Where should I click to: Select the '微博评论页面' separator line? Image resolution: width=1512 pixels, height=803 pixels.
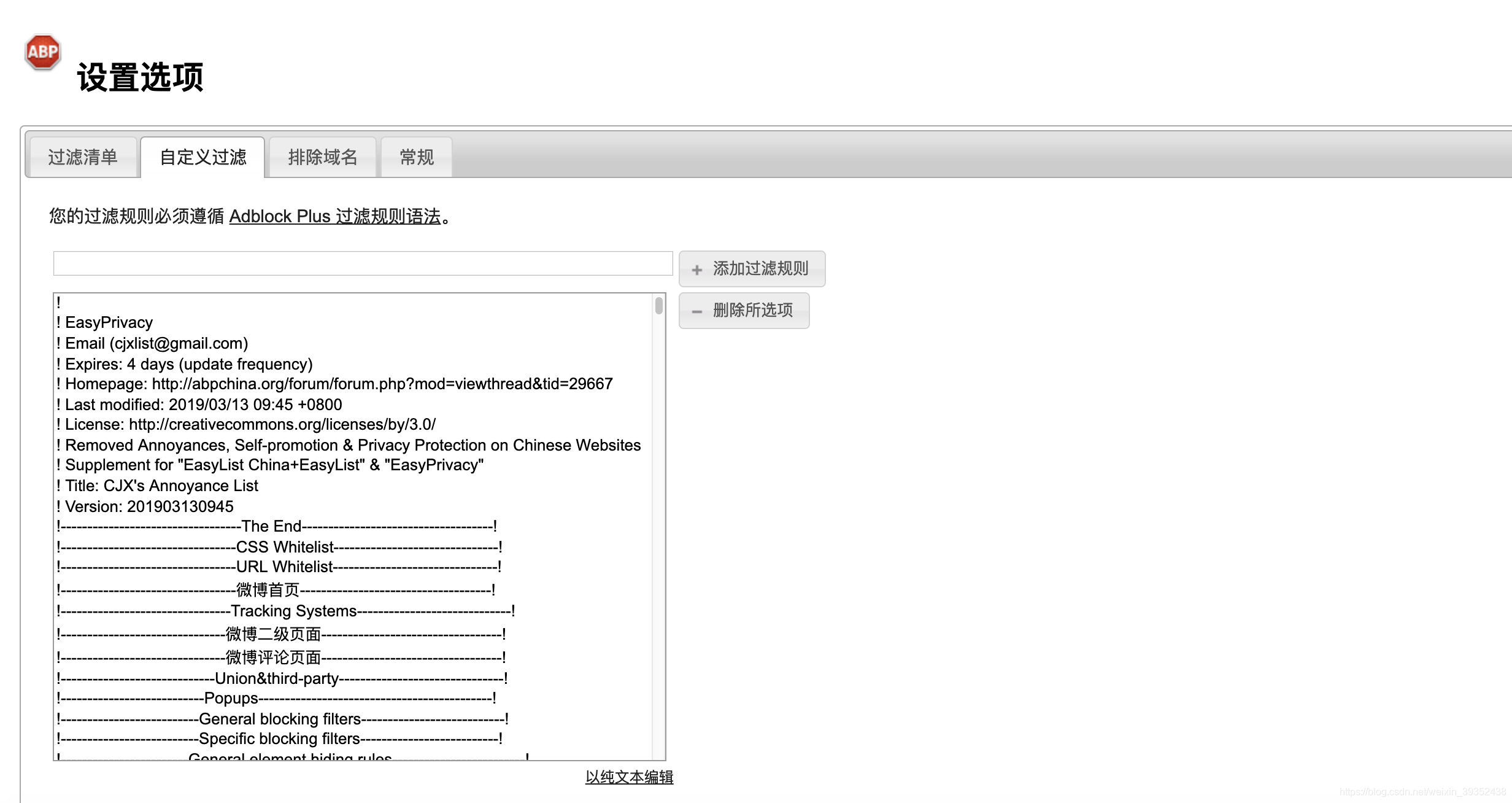tap(353, 657)
